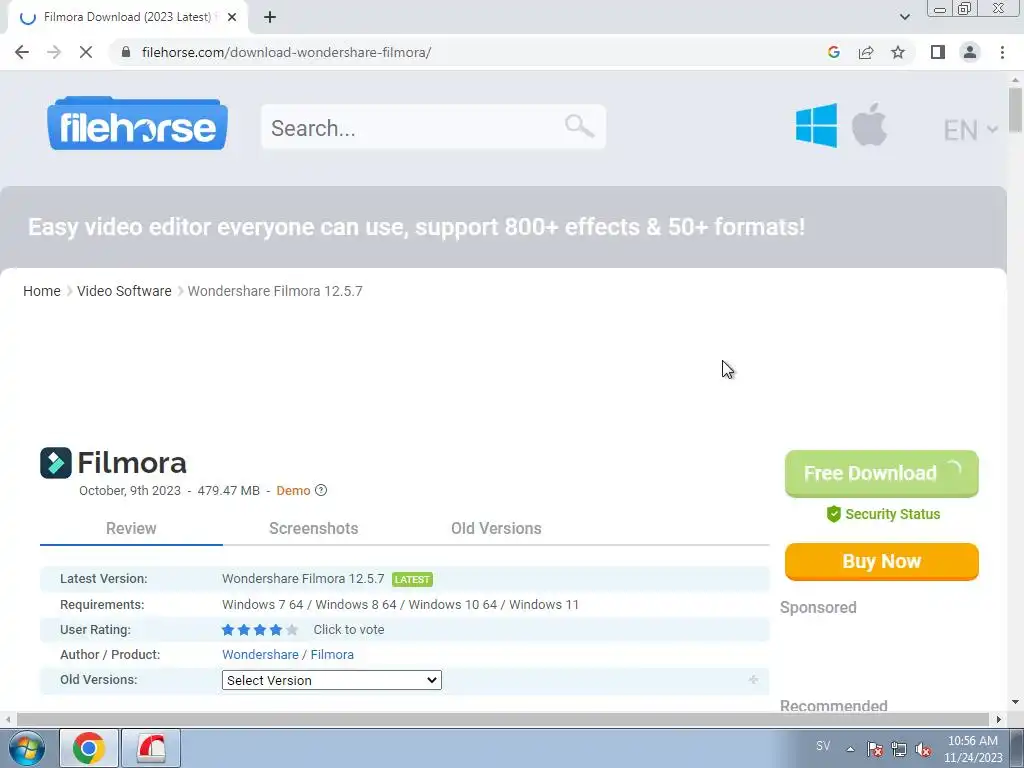Show hidden tray icons arrow
Screen dimensions: 1024x768
(x=850, y=749)
